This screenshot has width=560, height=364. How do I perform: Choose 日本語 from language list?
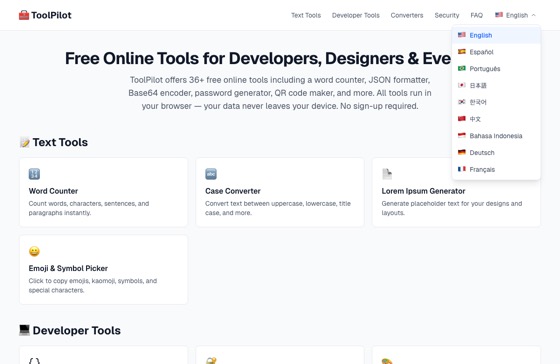pos(496,86)
